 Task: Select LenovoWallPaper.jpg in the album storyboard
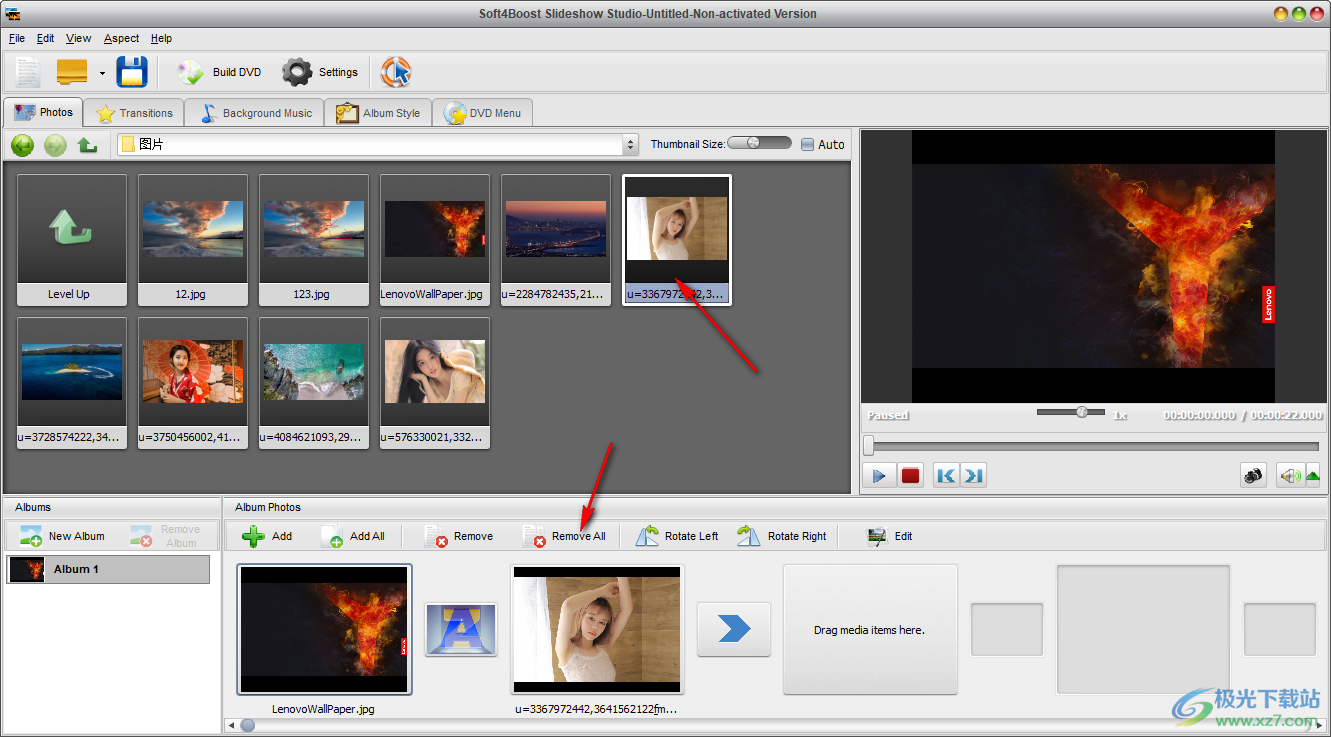(324, 630)
